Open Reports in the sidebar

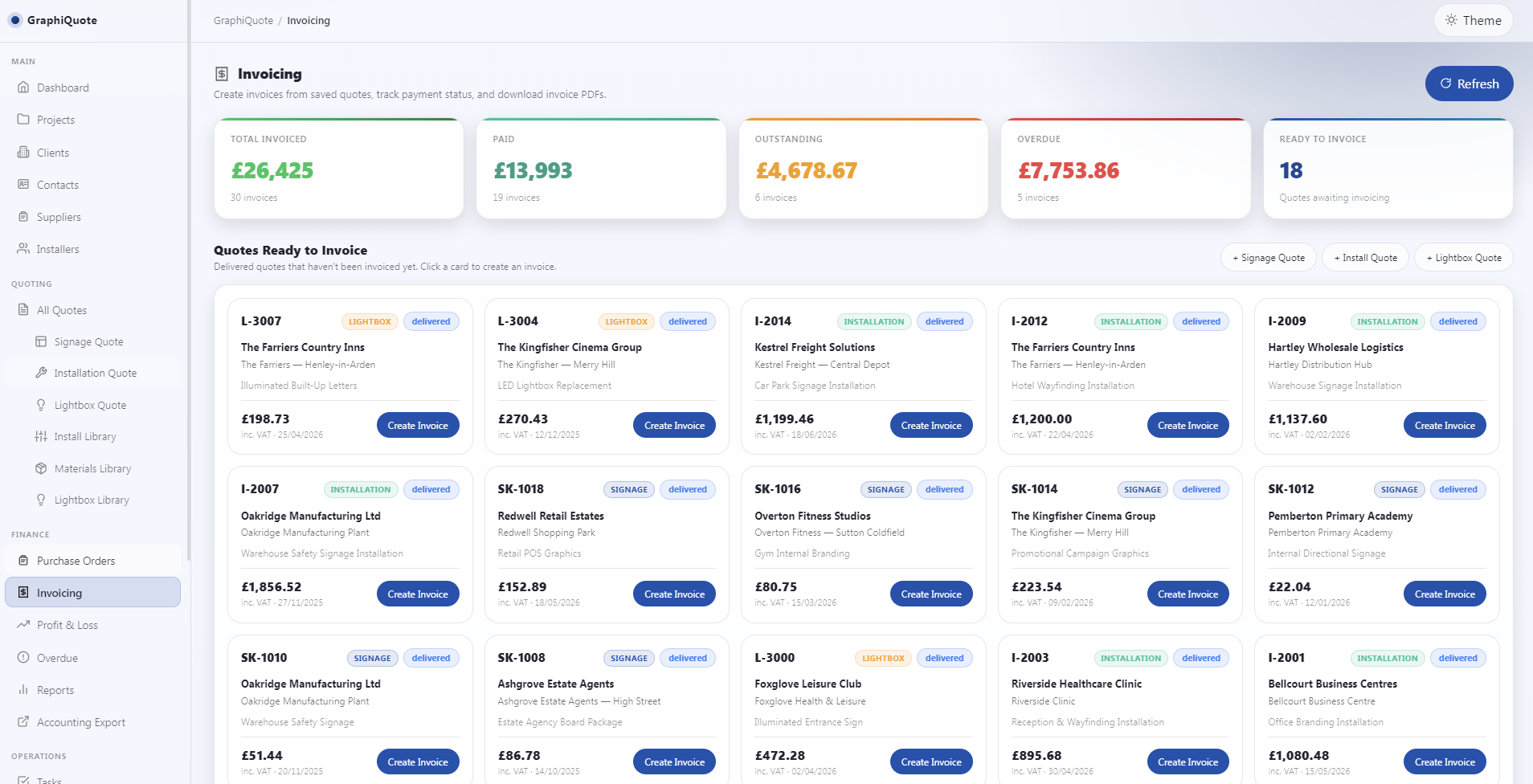point(92,690)
